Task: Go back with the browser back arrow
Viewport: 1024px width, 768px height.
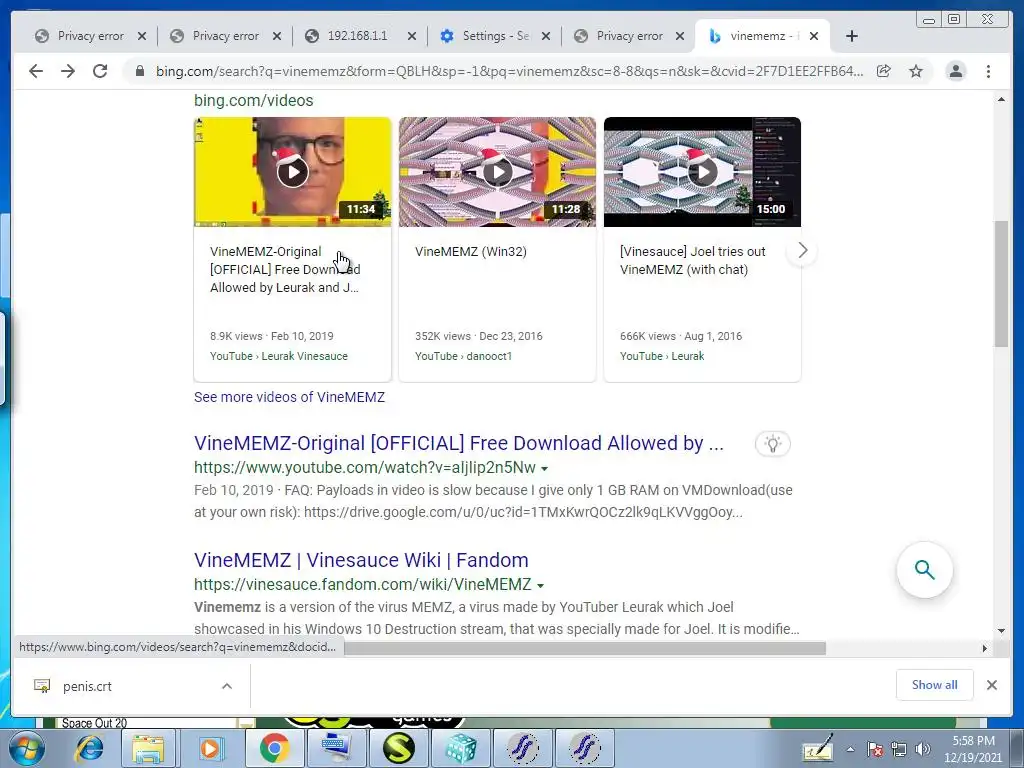Action: pos(36,71)
